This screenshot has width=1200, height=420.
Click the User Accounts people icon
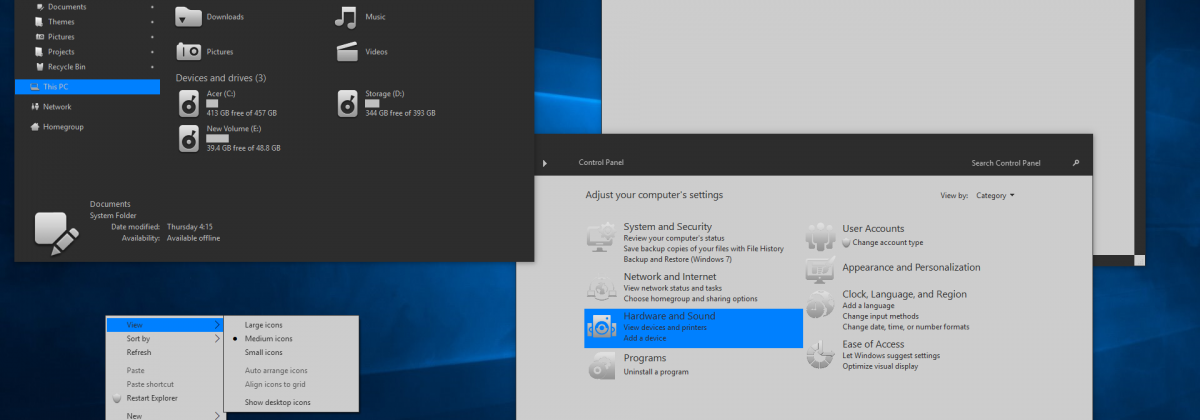[821, 237]
